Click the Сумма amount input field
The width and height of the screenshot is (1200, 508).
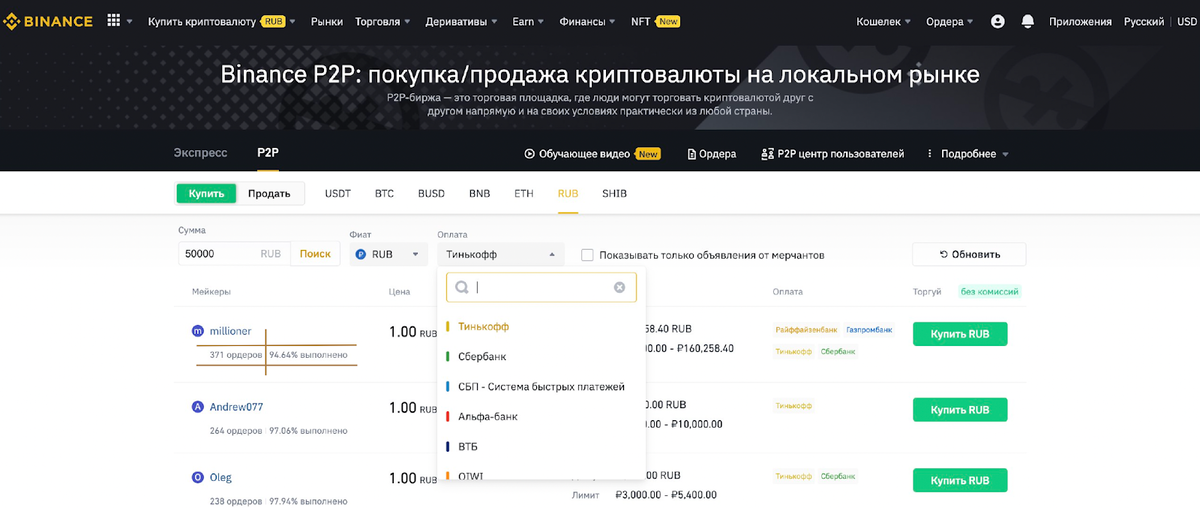234,254
